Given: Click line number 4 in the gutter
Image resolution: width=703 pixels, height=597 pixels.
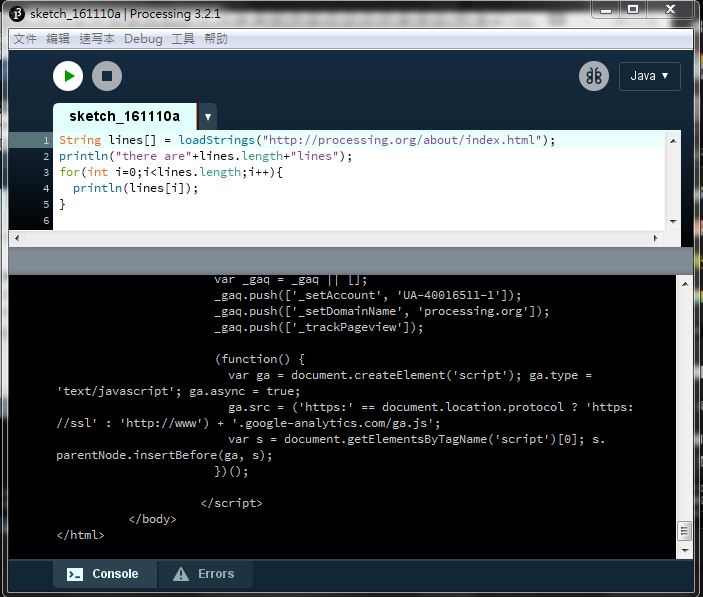Looking at the screenshot, I should click(46, 189).
